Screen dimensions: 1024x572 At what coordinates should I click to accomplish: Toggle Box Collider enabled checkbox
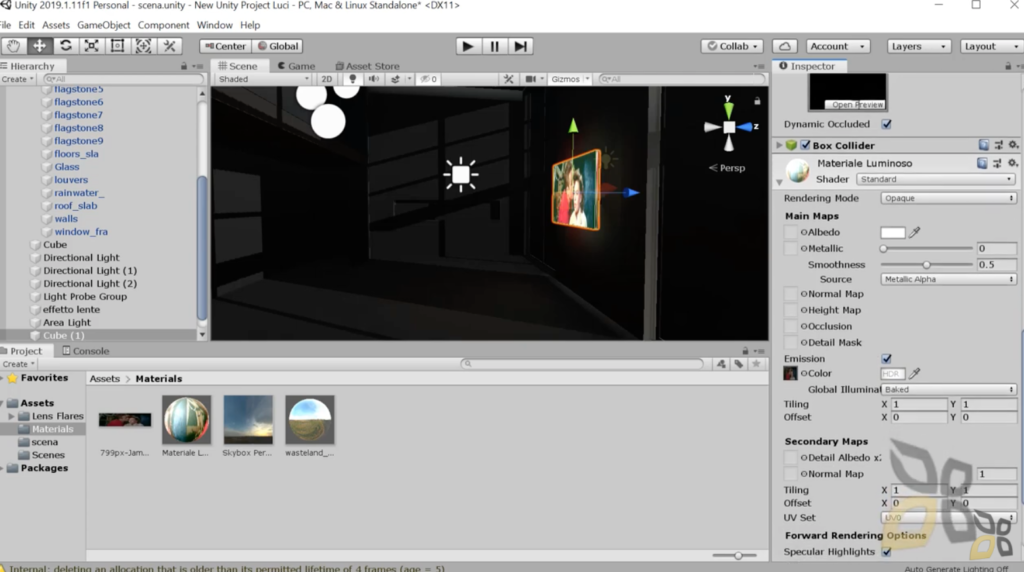tap(805, 145)
